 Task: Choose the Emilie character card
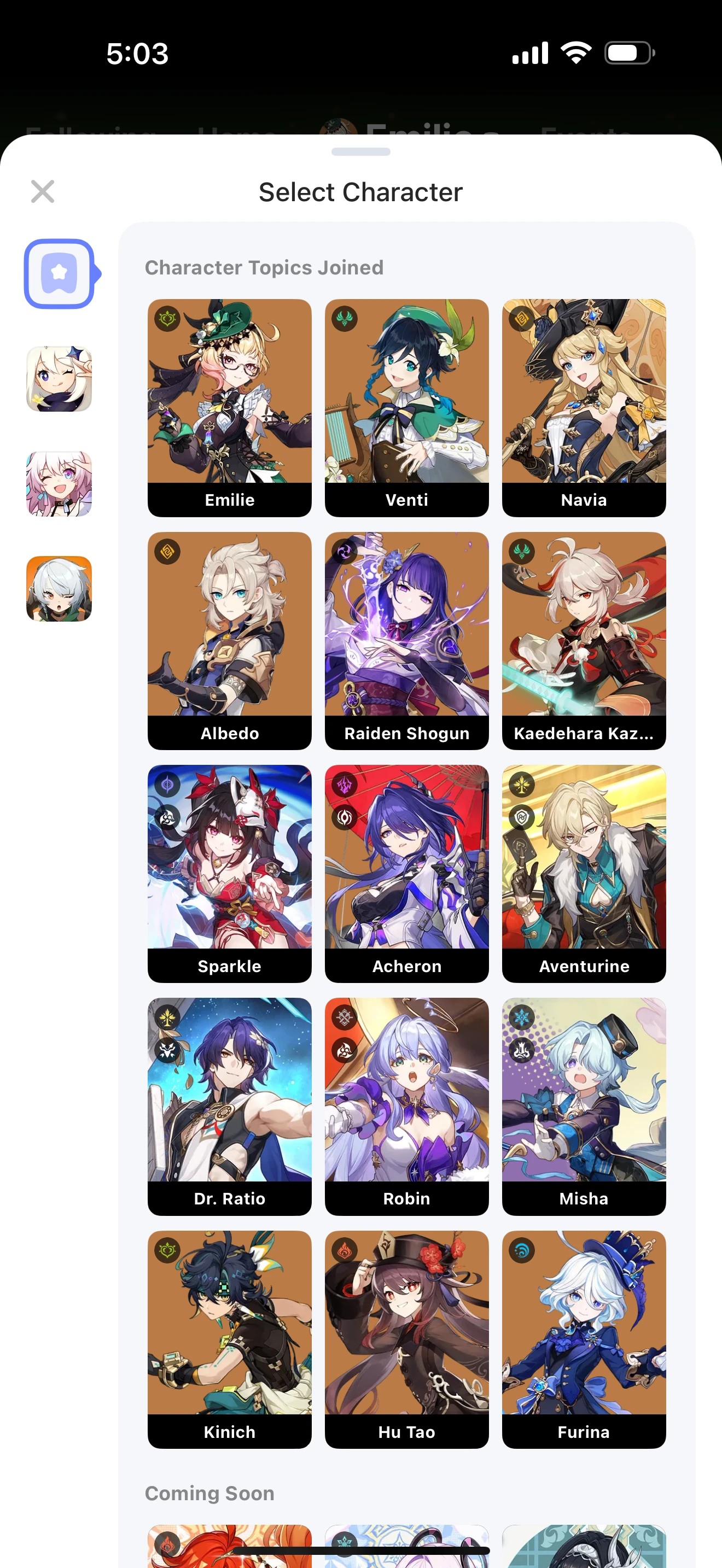[x=230, y=408]
